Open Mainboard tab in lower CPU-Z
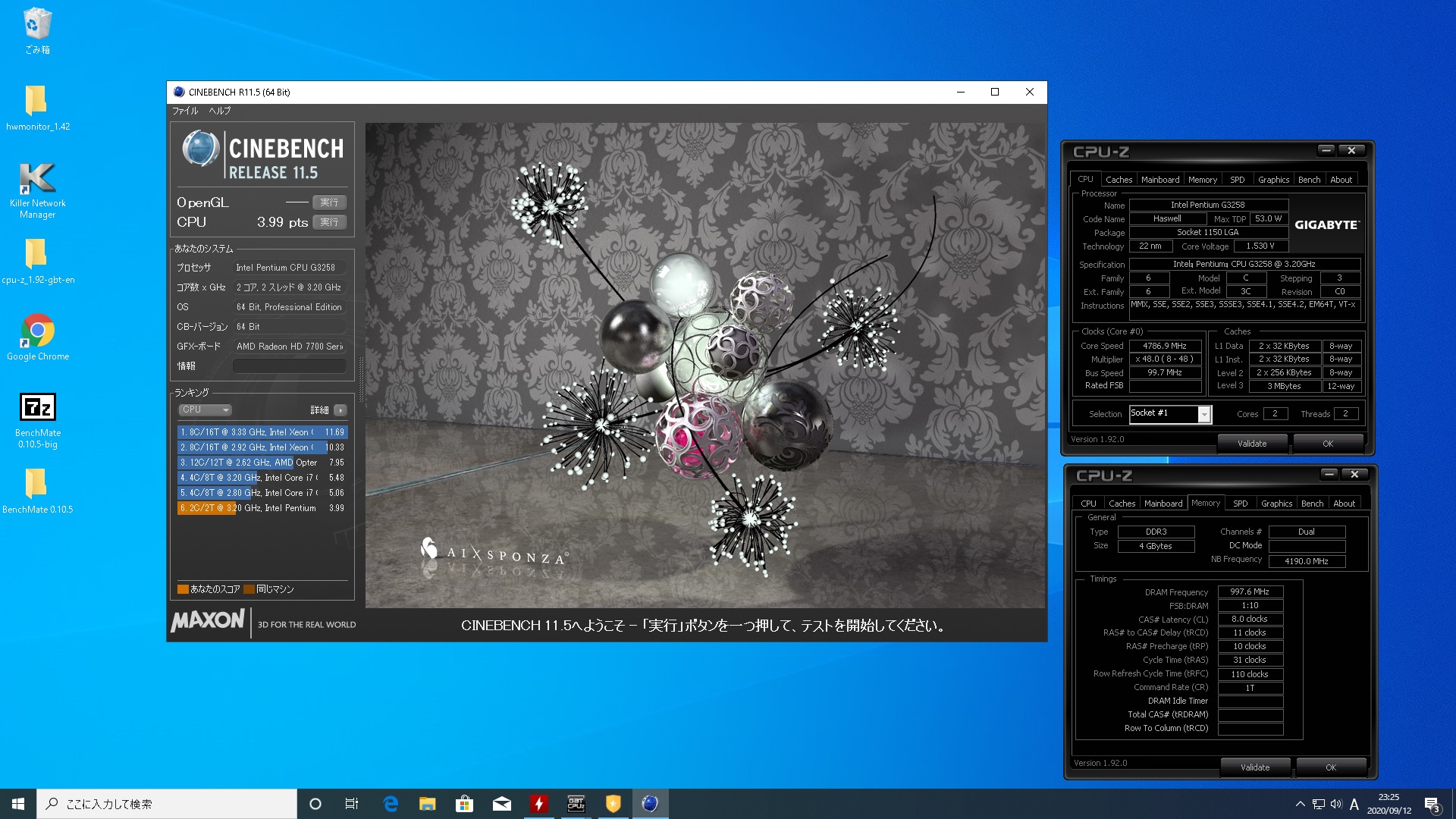Image resolution: width=1456 pixels, height=819 pixels. pos(1163,504)
